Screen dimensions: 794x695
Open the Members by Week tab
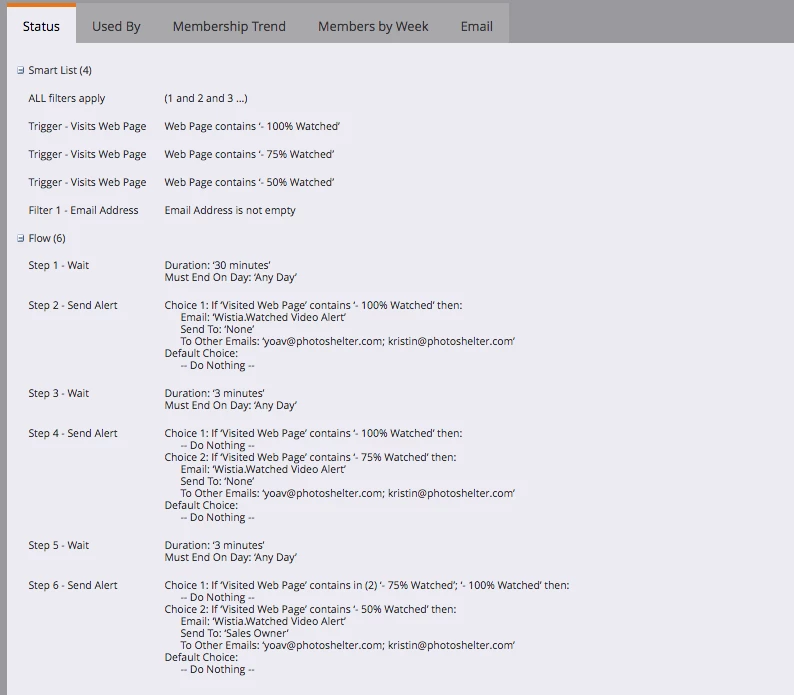point(373,26)
